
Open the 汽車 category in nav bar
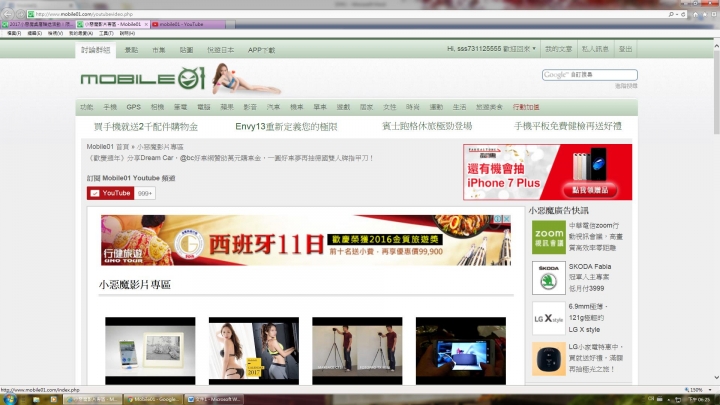[x=274, y=107]
